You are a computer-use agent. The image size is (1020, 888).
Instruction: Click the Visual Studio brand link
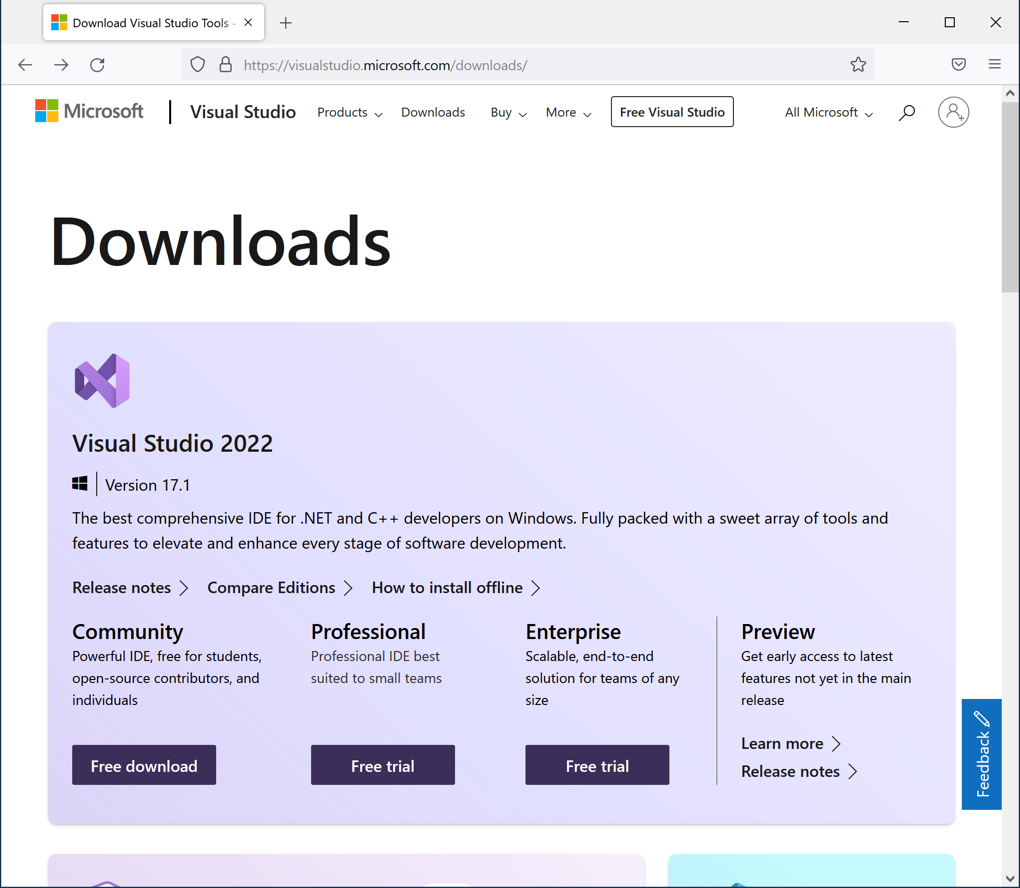click(x=243, y=112)
